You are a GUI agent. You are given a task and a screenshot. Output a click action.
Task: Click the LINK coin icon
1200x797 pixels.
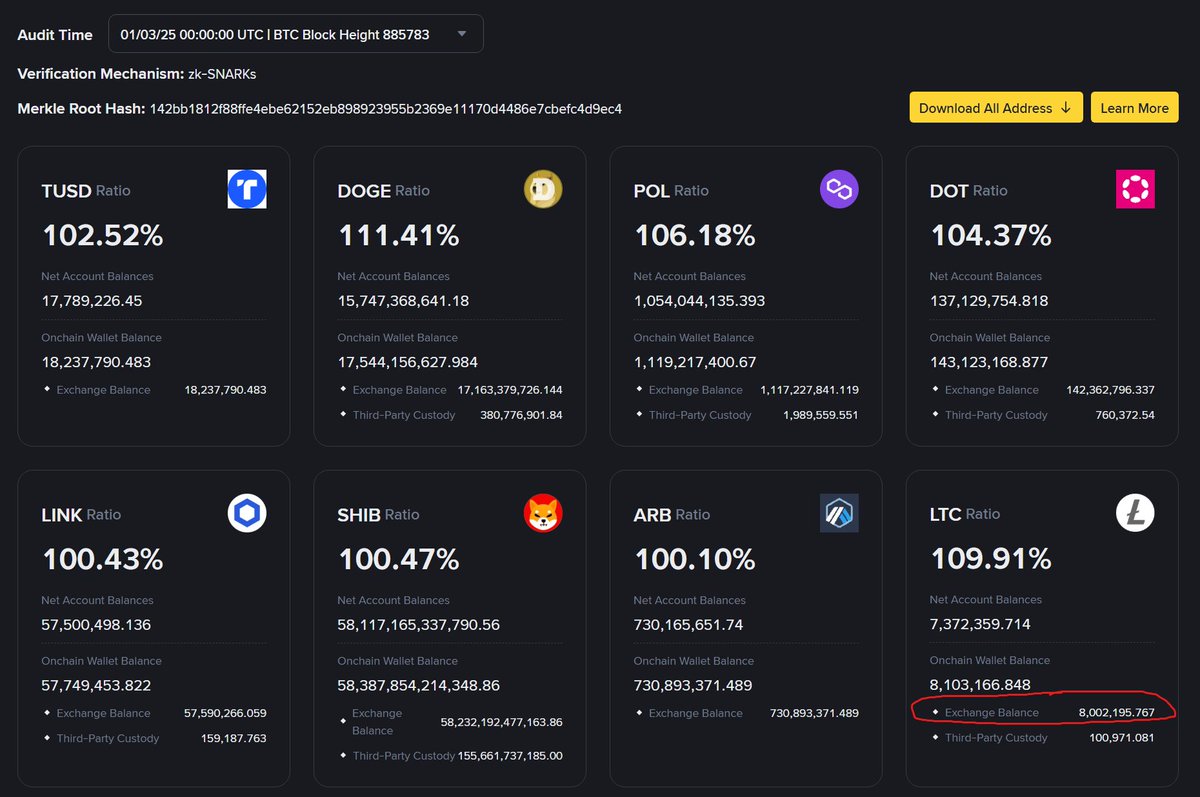pyautogui.click(x=247, y=513)
